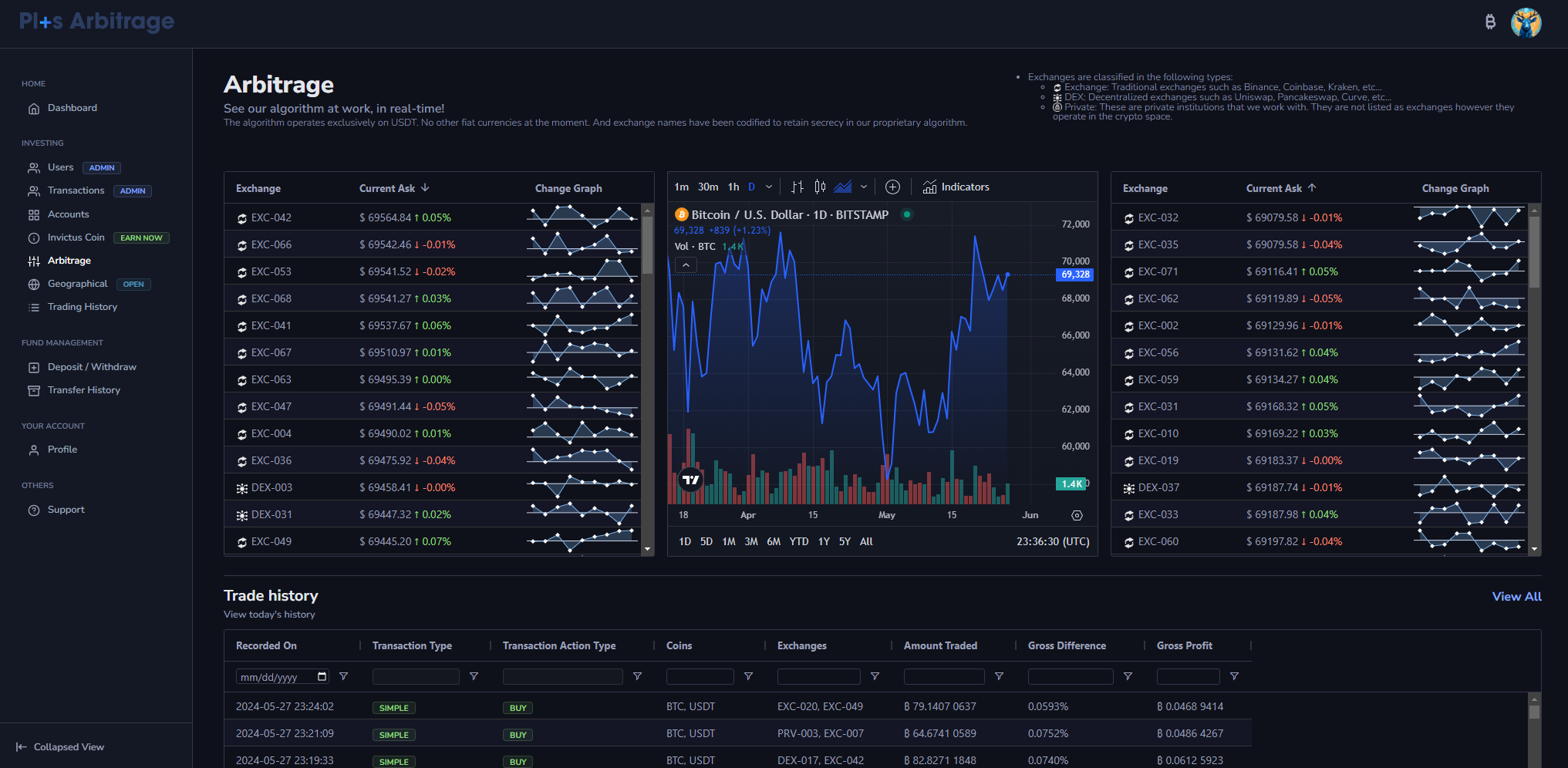
Task: Click filter icon for Exchanges column
Action: [875, 676]
